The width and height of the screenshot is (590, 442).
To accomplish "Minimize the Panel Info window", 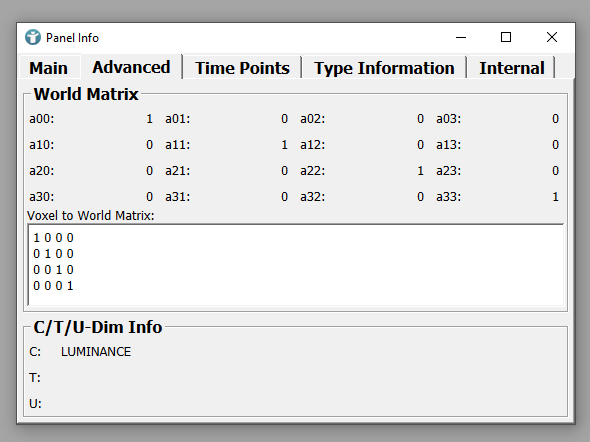I will pyautogui.click(x=461, y=37).
